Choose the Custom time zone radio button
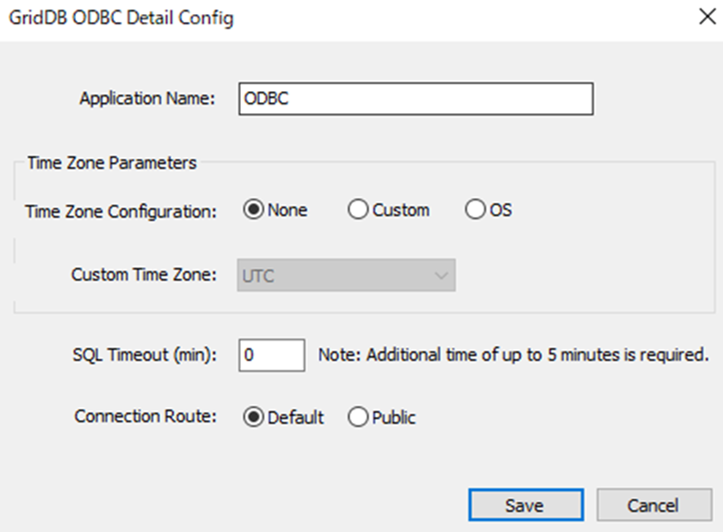 [x=357, y=211]
